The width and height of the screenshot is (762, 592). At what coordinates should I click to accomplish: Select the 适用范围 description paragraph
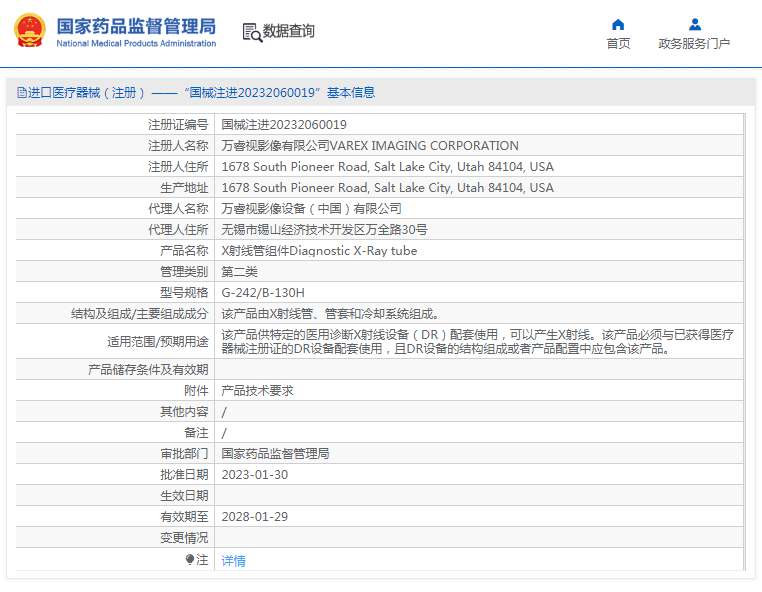(x=478, y=342)
